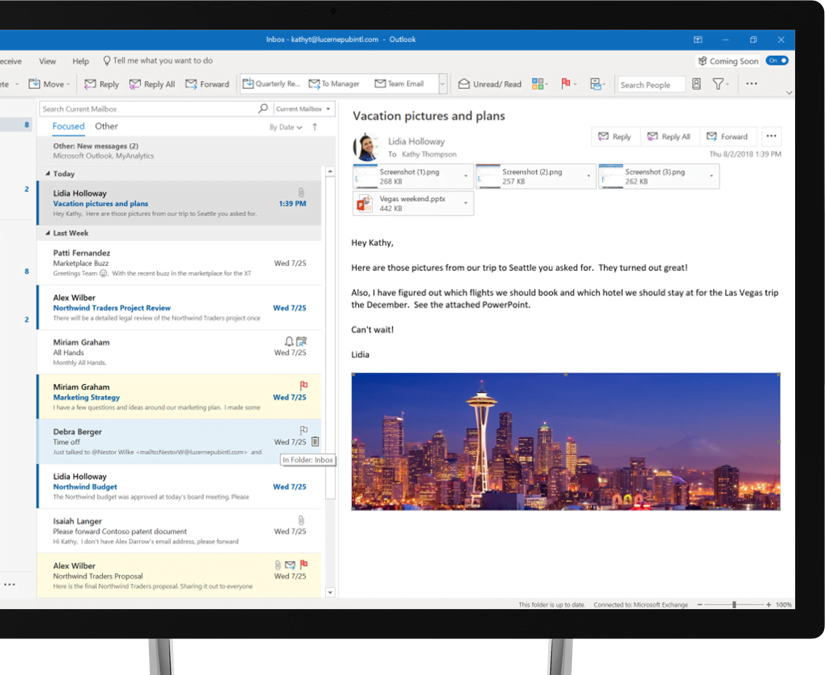Viewport: 825px width, 675px height.
Task: Open the By Date sort dropdown
Action: click(x=286, y=127)
